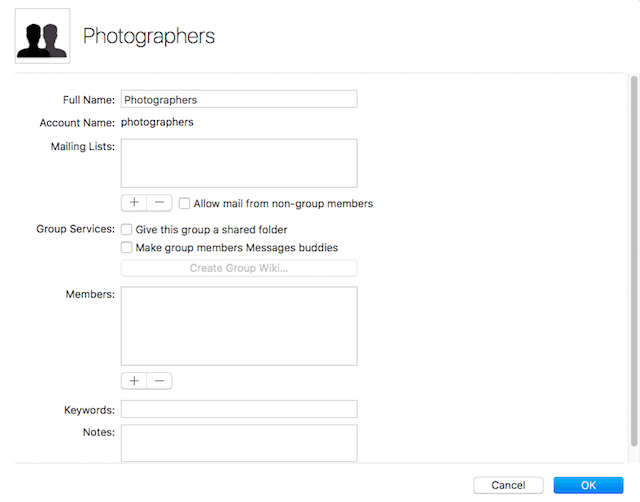Click the Photographers heading title
Screen dimensions: 640x502
(148, 37)
